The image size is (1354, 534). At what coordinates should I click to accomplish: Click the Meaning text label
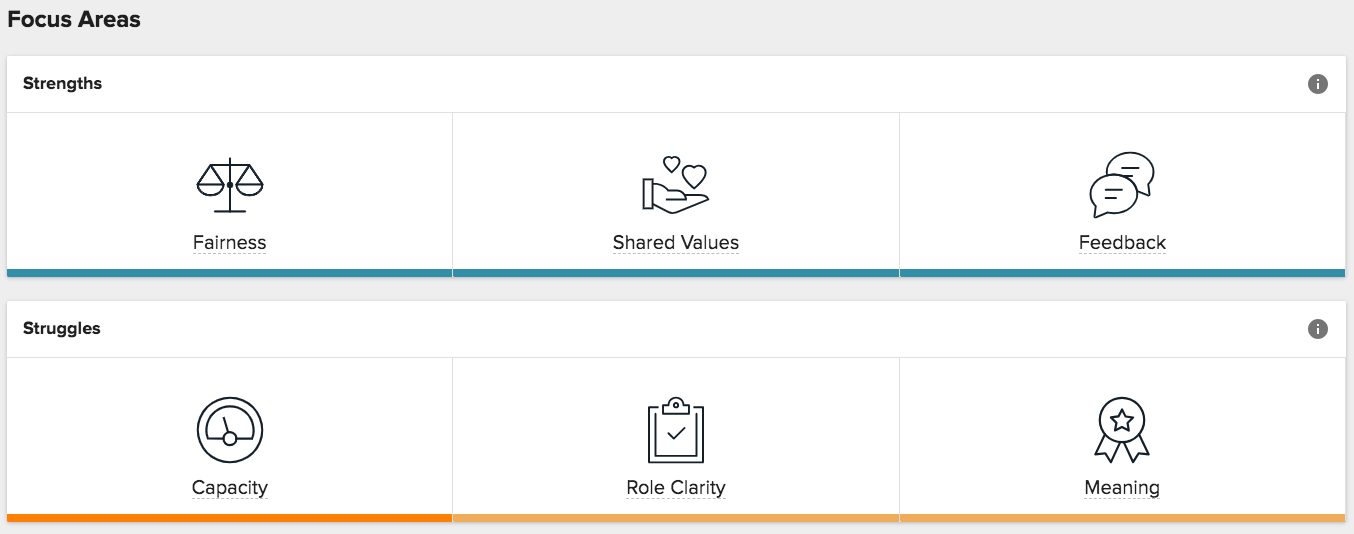pyautogui.click(x=1122, y=488)
